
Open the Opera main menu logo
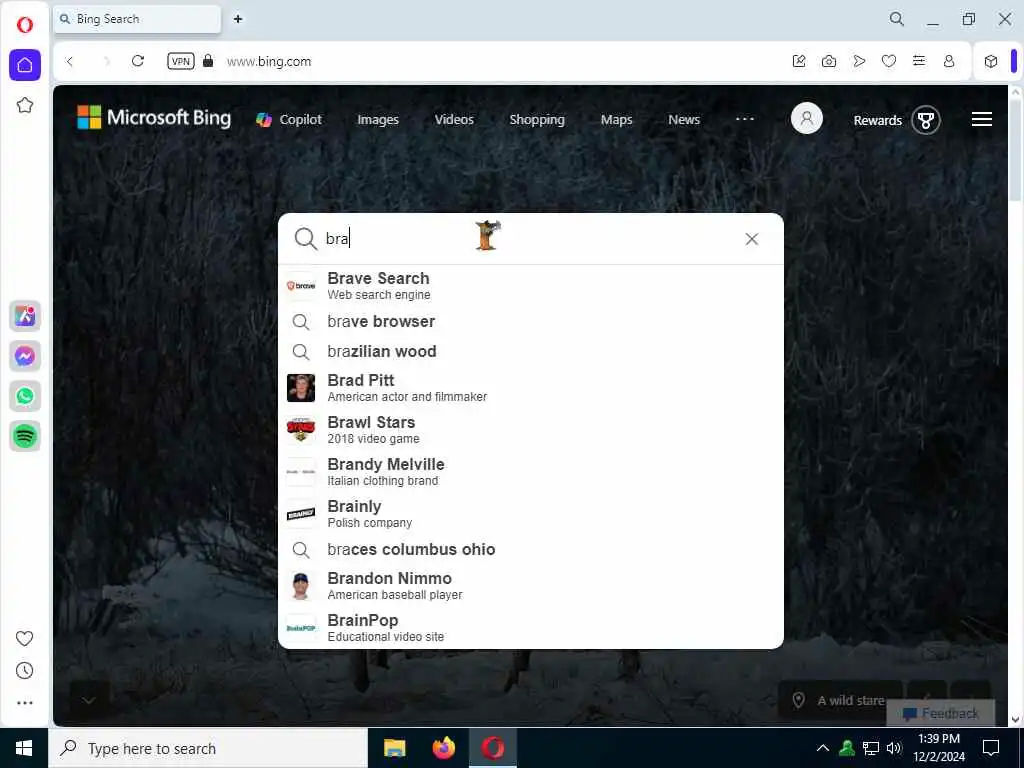click(25, 25)
